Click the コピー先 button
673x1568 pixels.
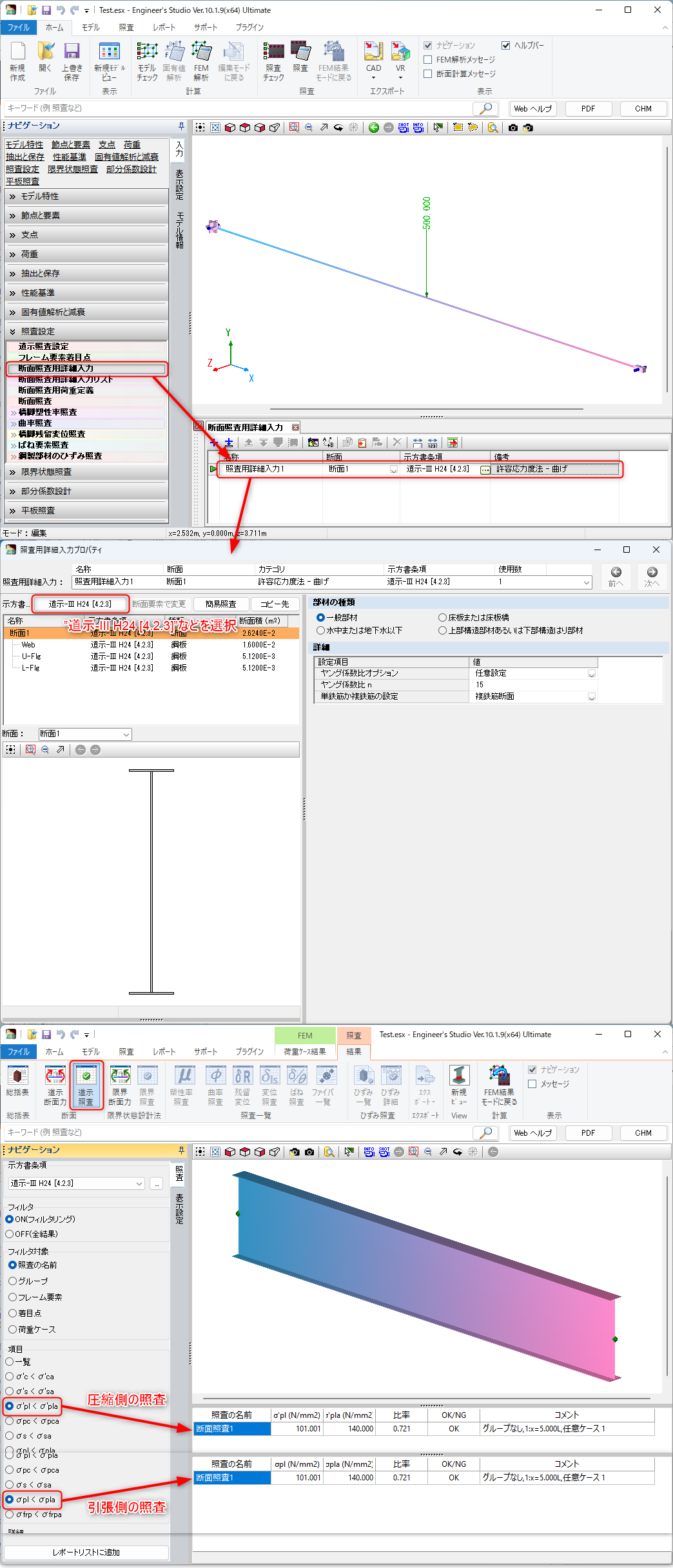coord(275,604)
